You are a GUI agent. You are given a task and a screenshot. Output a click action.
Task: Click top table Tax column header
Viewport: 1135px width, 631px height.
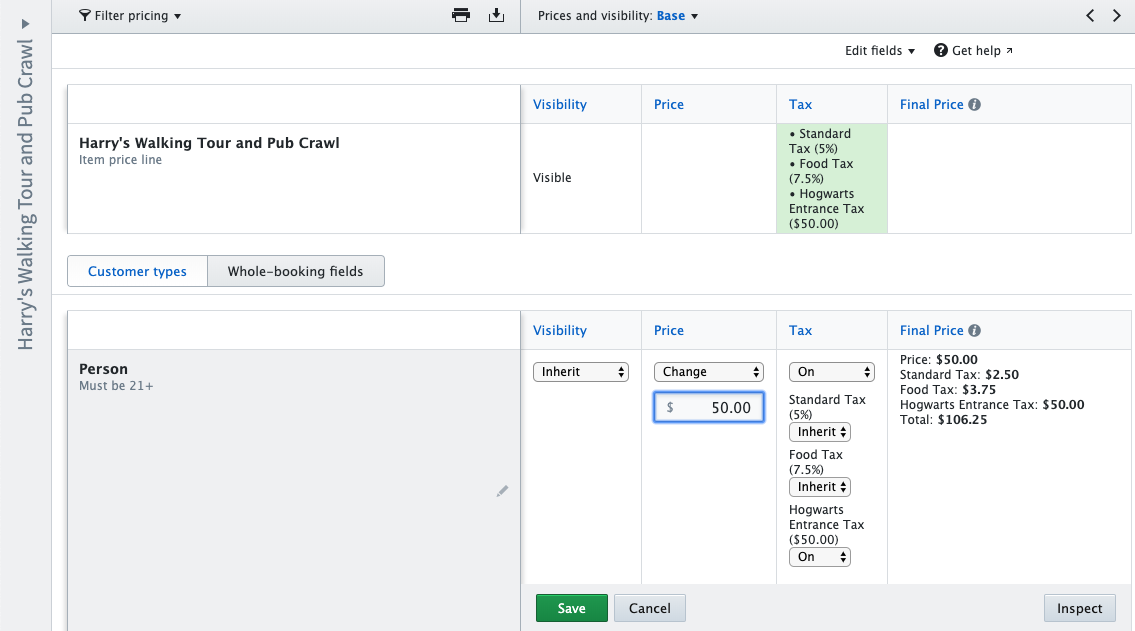tap(800, 104)
